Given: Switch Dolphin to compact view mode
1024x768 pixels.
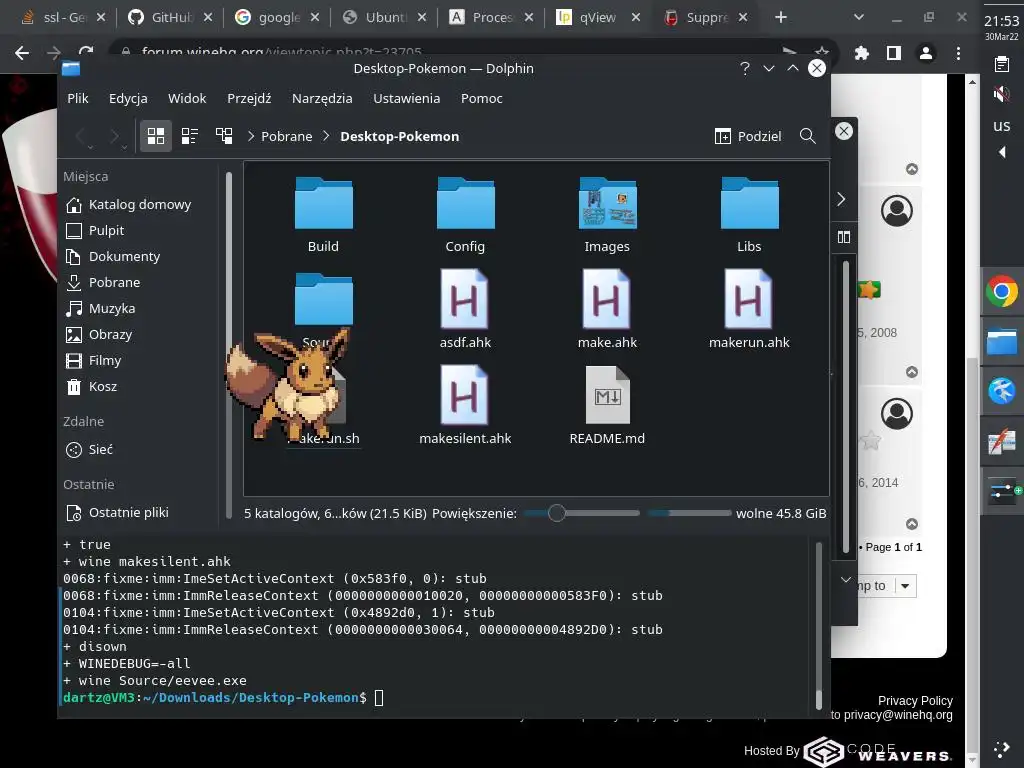Looking at the screenshot, I should click(190, 136).
